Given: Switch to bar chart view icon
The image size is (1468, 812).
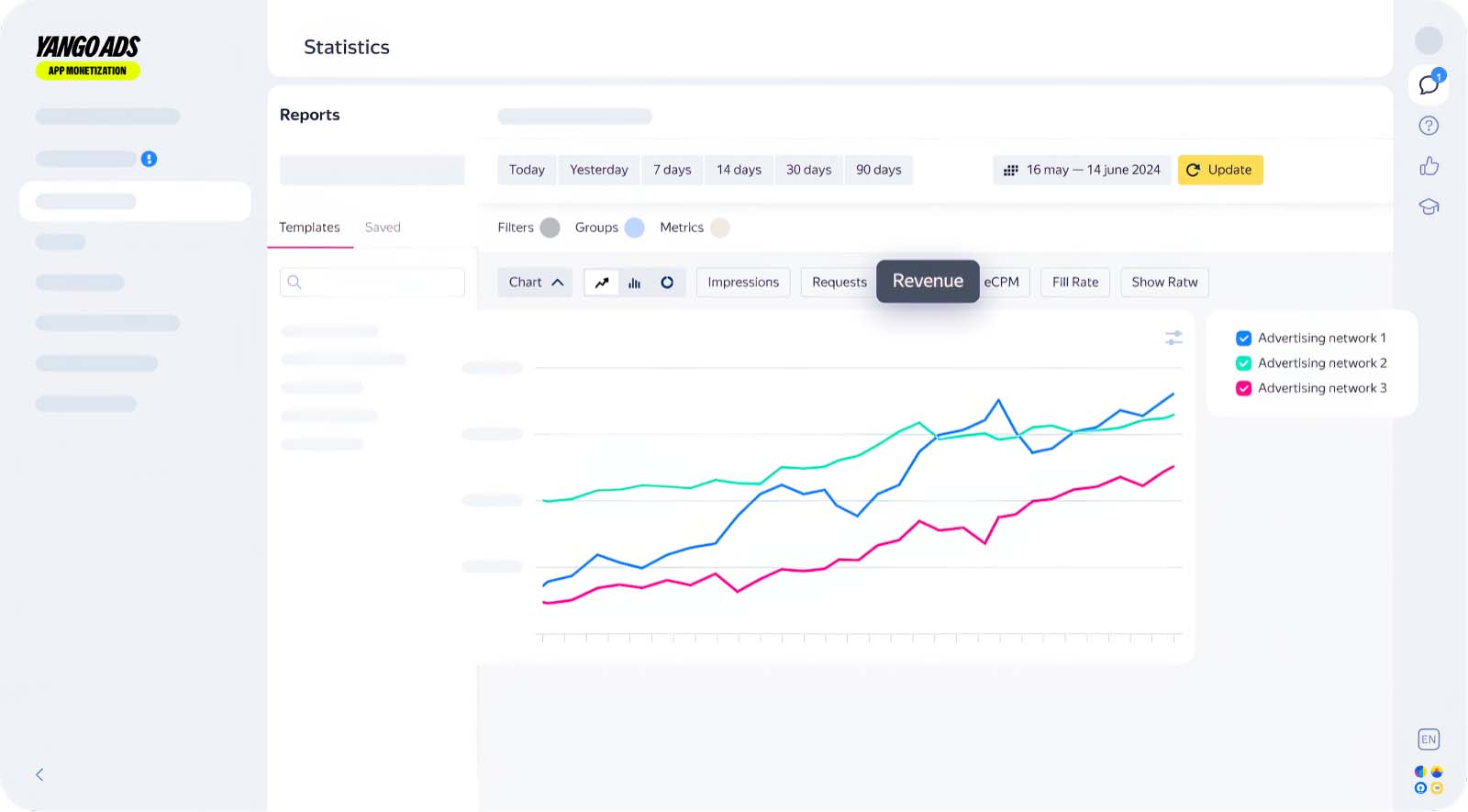Looking at the screenshot, I should click(634, 283).
